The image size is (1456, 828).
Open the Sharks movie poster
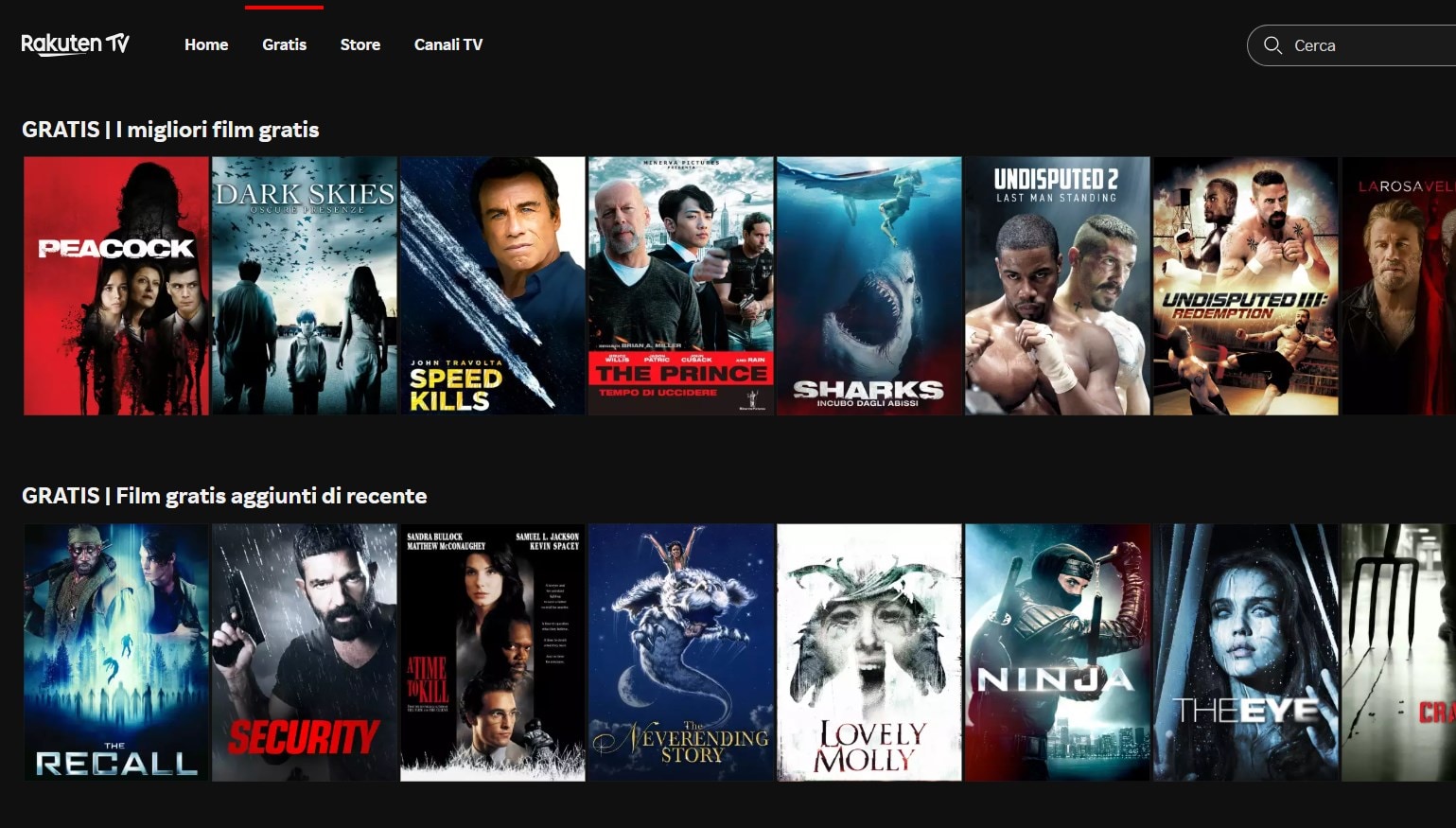click(x=869, y=286)
